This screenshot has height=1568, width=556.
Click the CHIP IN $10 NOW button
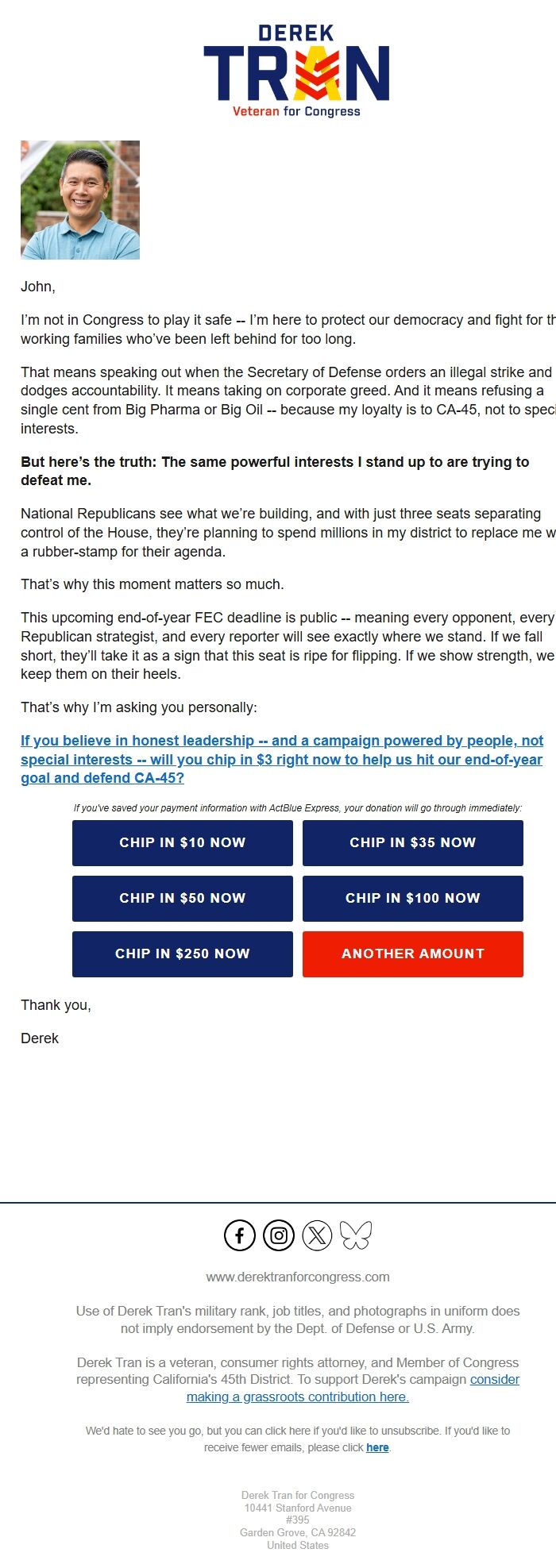click(182, 843)
